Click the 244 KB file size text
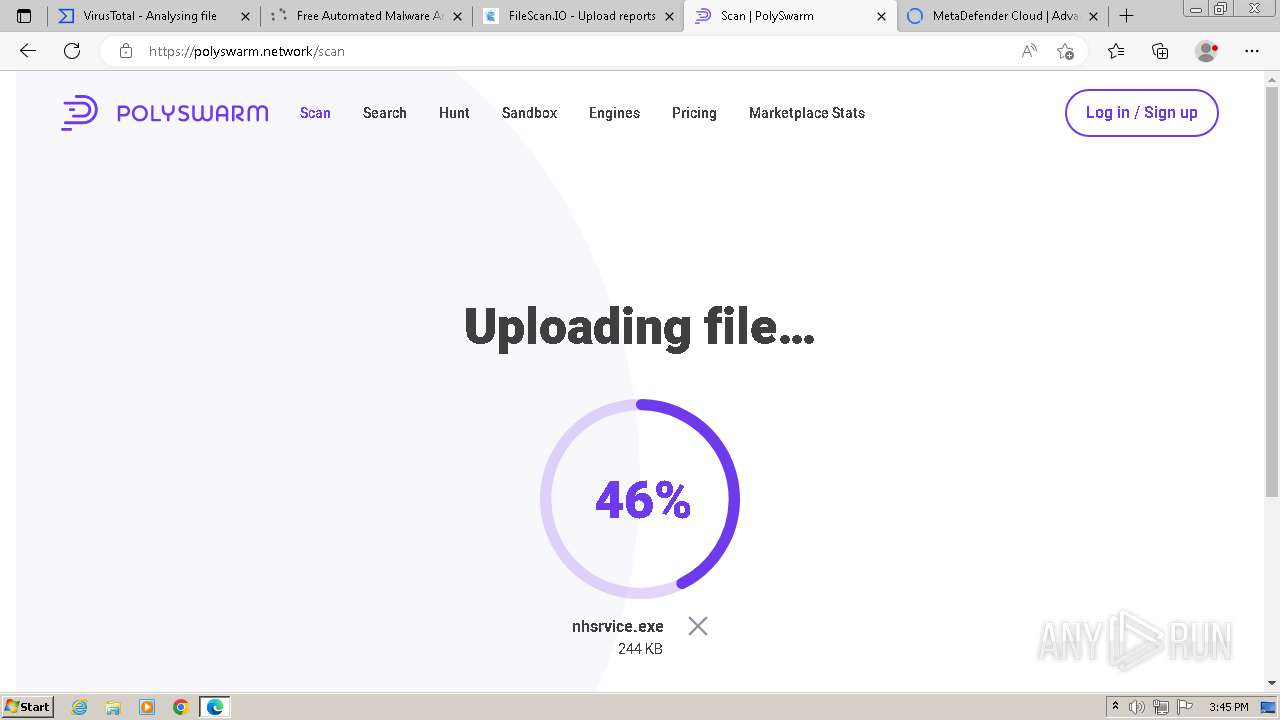Viewport: 1280px width, 720px height. tap(640, 649)
